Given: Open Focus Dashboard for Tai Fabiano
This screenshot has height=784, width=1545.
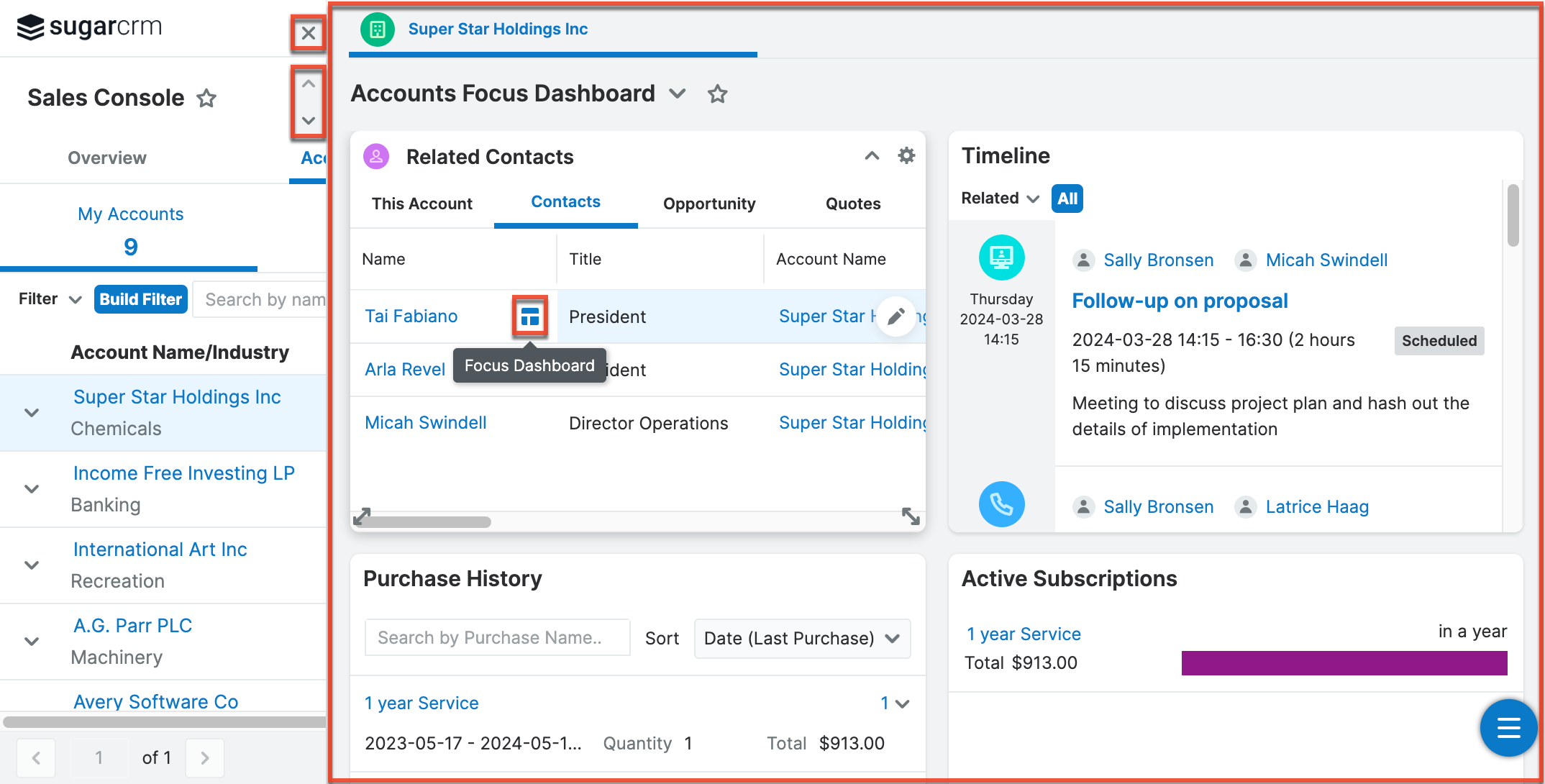Looking at the screenshot, I should pos(529,316).
